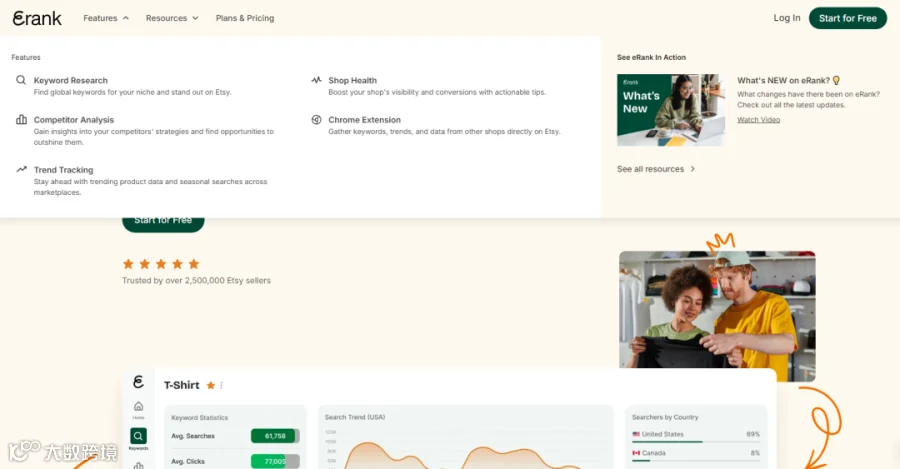Click the hero Start for Free button below the menu
900x469 pixels.
[x=163, y=224]
